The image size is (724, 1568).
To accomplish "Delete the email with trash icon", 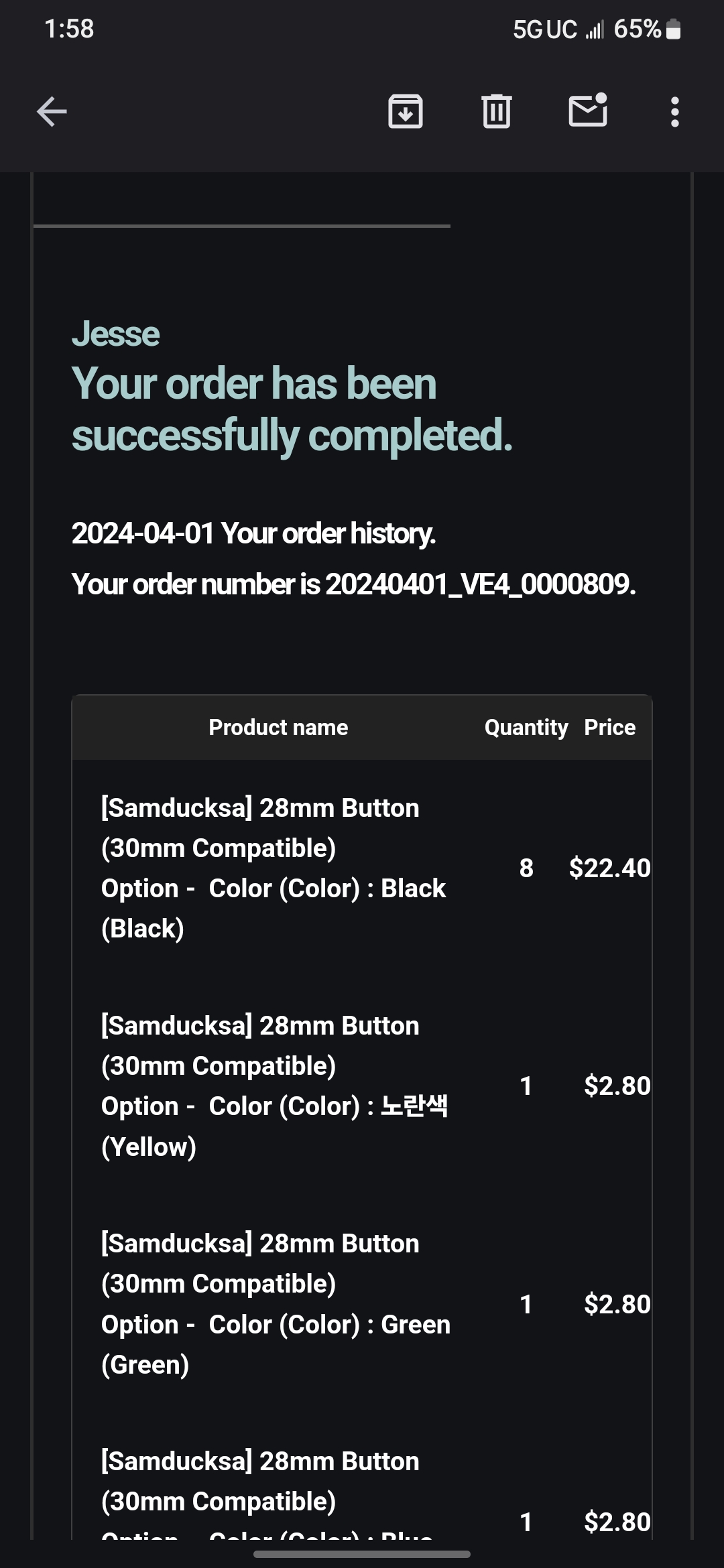I will pos(496,111).
